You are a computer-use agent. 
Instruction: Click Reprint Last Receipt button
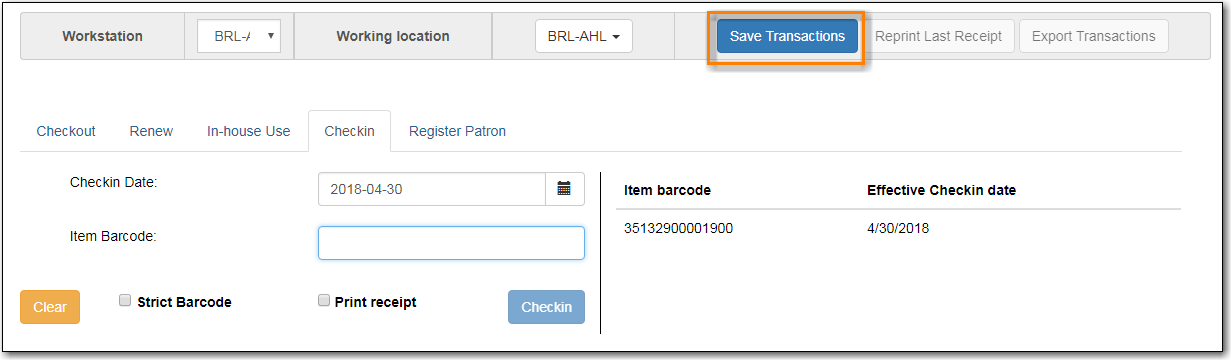point(938,36)
